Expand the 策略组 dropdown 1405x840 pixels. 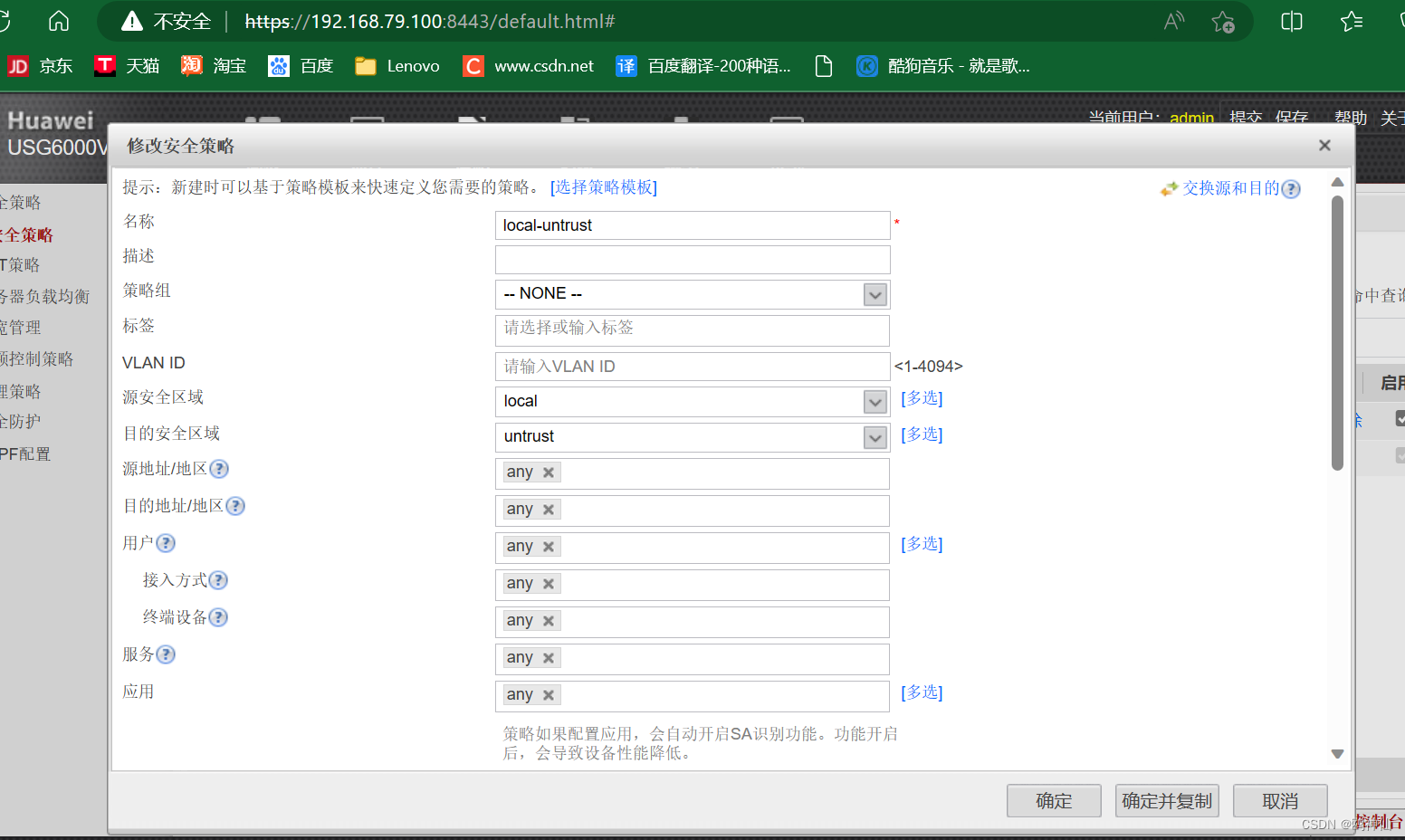[x=875, y=294]
